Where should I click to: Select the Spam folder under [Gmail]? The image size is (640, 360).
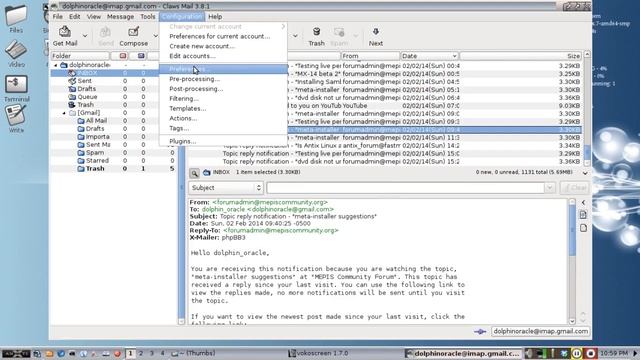95,153
